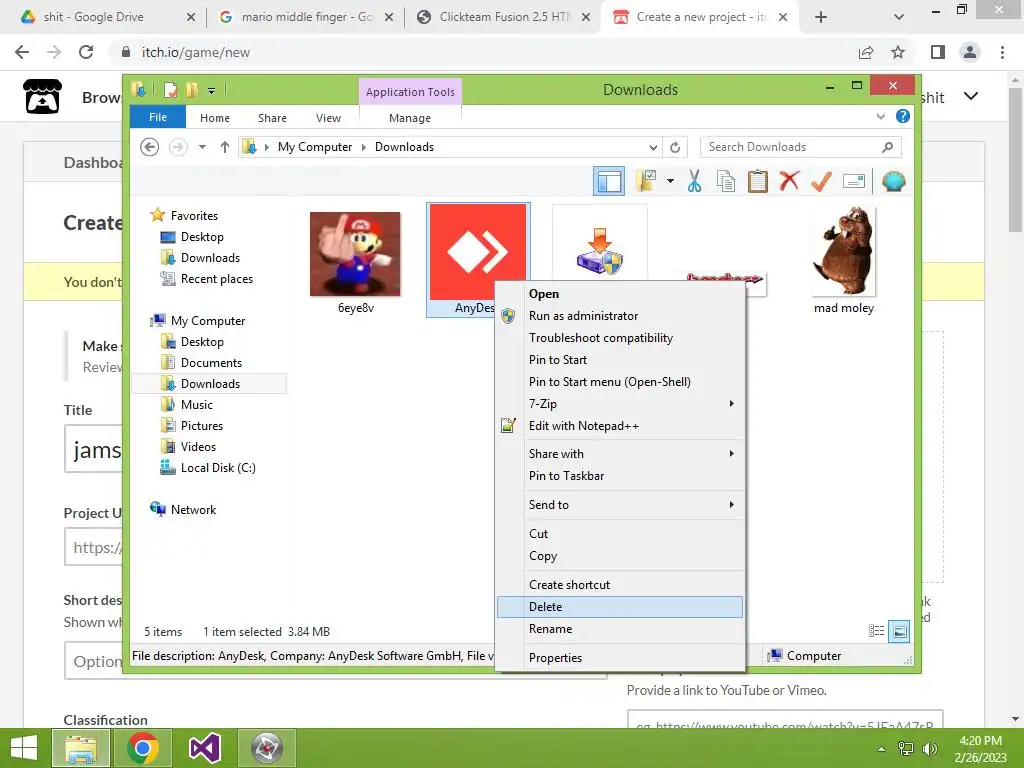
Task: Select the 6eye8v Mario image thumbnail
Action: click(355, 254)
